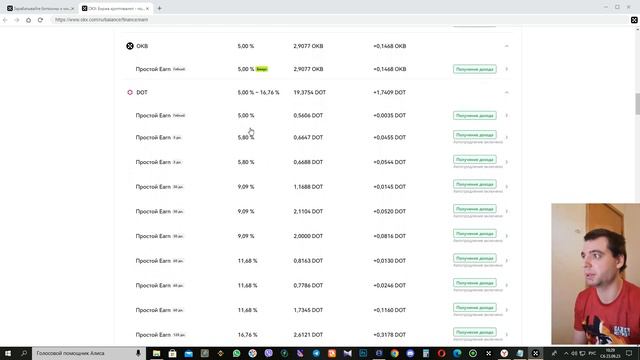Click the Простой Earn label in the 1,1688 DOT row

tap(153, 187)
